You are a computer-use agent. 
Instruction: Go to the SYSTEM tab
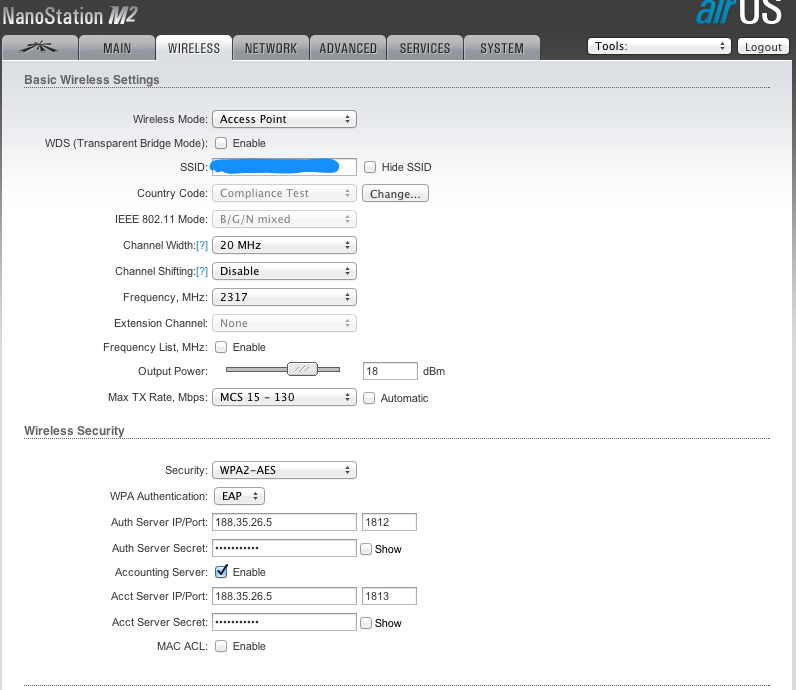pyautogui.click(x=501, y=48)
